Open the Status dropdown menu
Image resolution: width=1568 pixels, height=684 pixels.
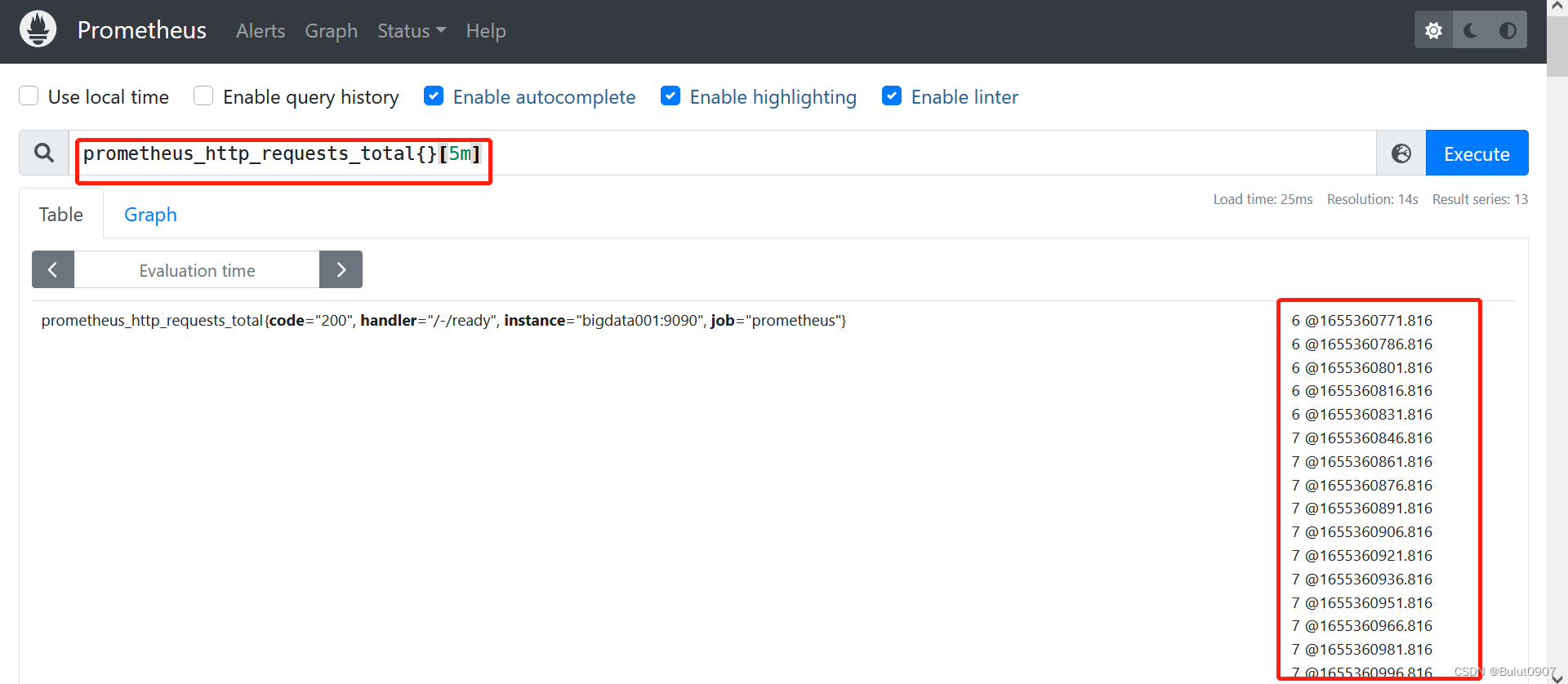pos(412,31)
